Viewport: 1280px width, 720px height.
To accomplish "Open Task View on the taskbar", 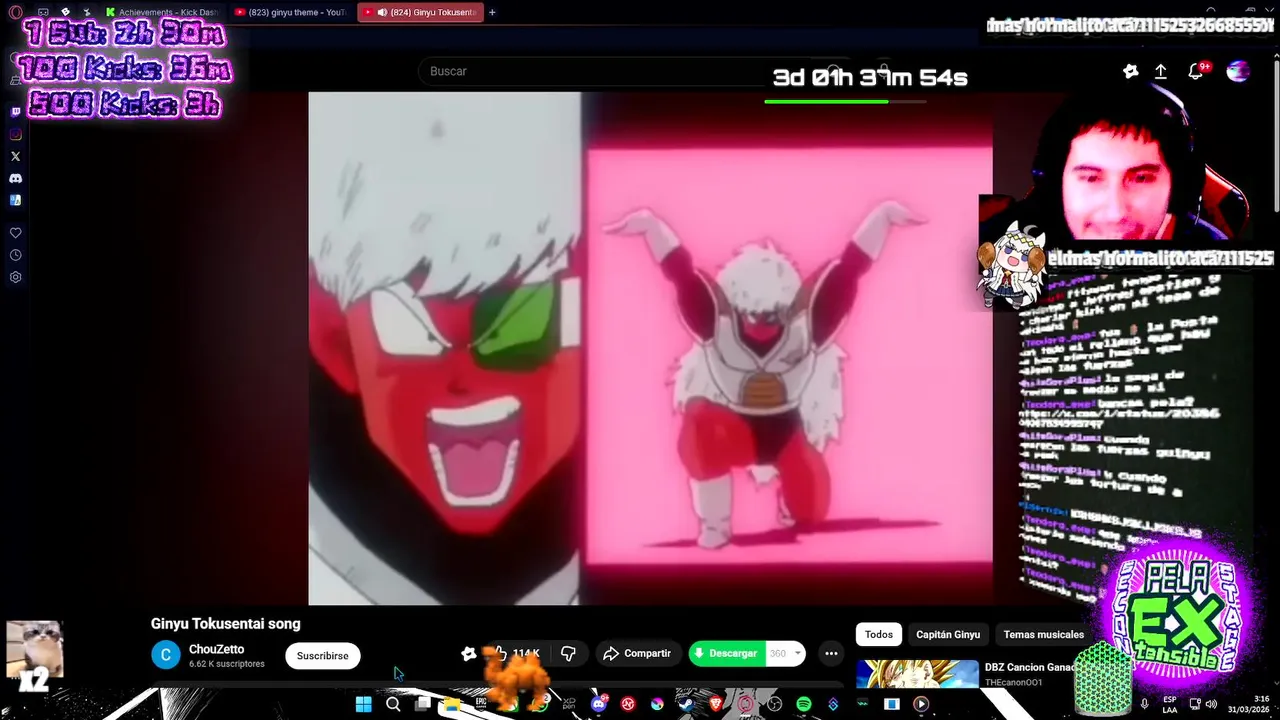I will pyautogui.click(x=423, y=704).
